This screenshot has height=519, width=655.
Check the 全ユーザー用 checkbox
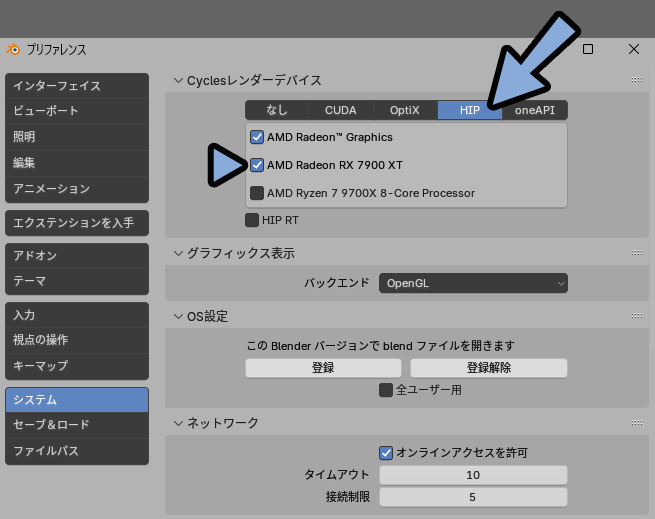386,390
